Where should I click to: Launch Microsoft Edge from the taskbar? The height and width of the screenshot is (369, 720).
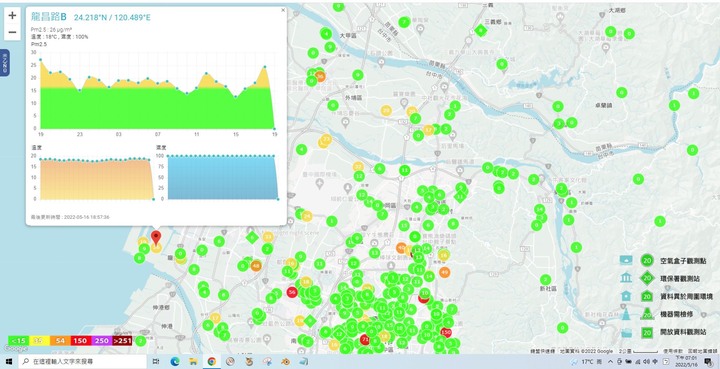click(174, 362)
